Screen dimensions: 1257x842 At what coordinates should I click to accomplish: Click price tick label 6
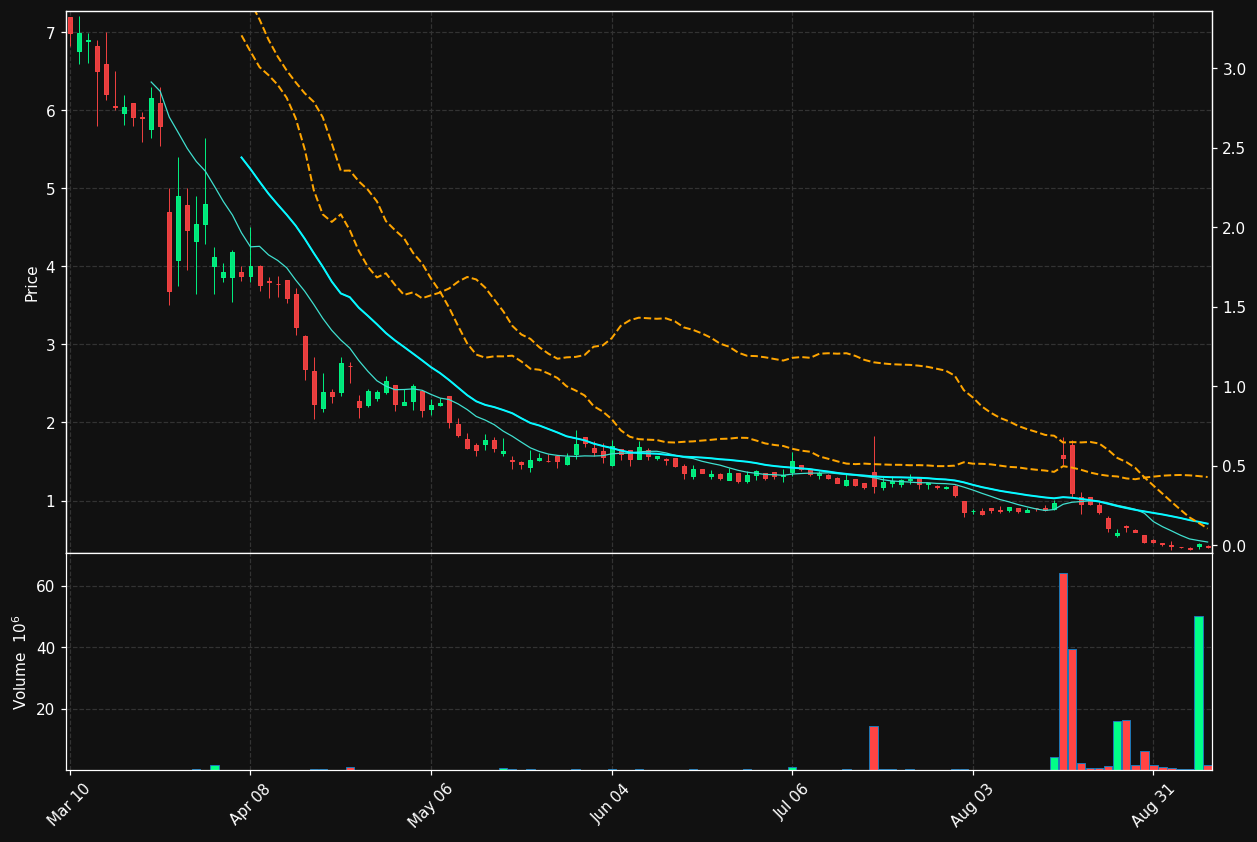coord(50,111)
